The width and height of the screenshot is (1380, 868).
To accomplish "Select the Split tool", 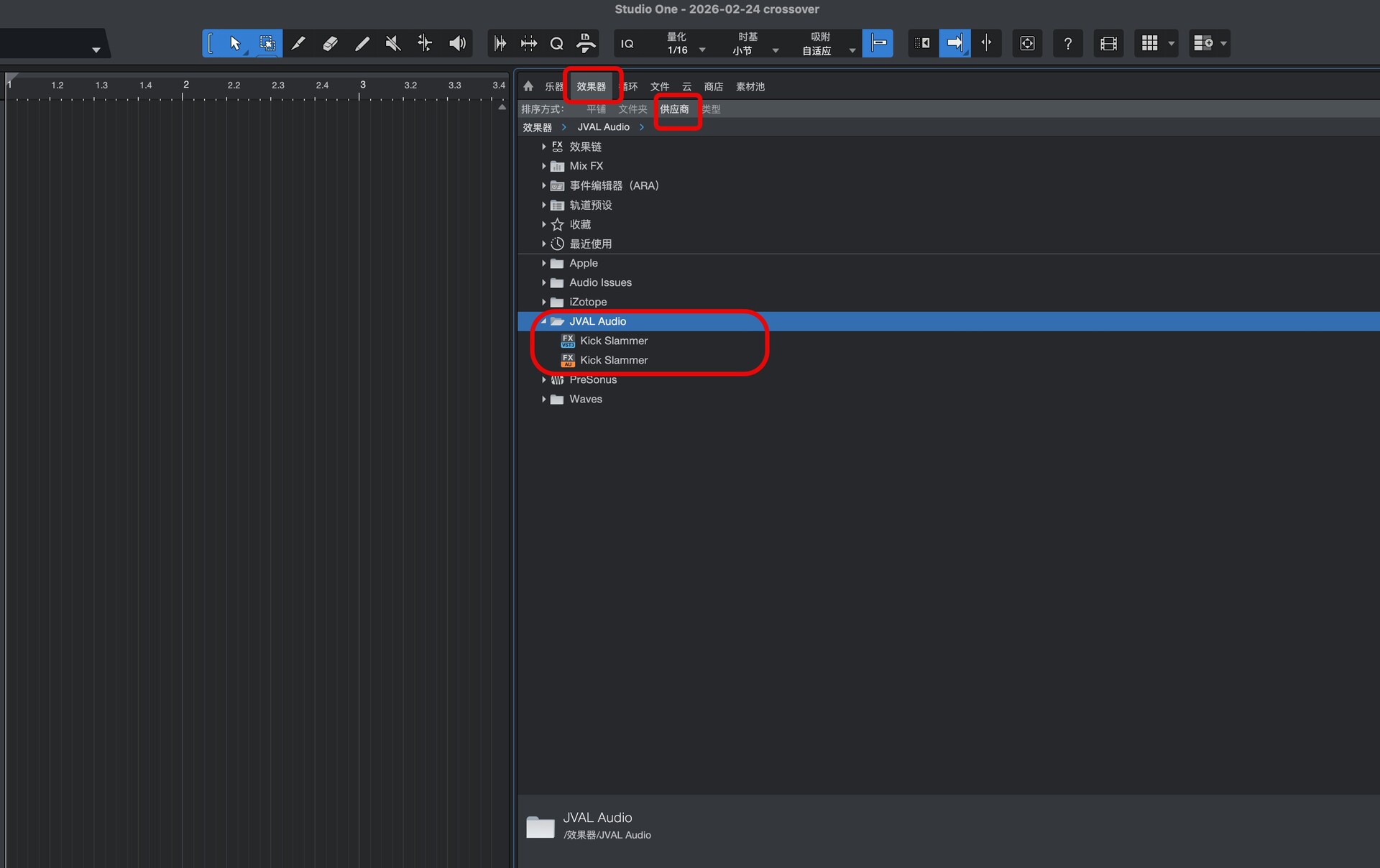I will click(298, 44).
